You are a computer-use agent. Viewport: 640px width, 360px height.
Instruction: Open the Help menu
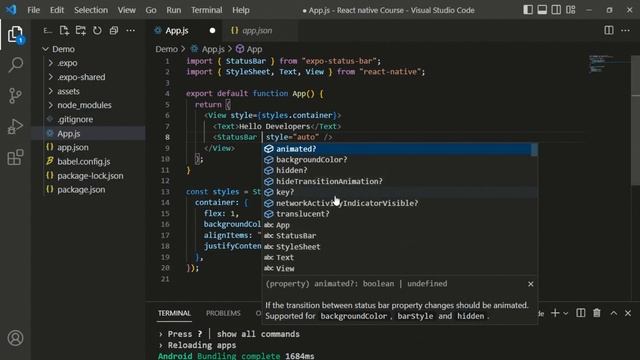pos(241,10)
